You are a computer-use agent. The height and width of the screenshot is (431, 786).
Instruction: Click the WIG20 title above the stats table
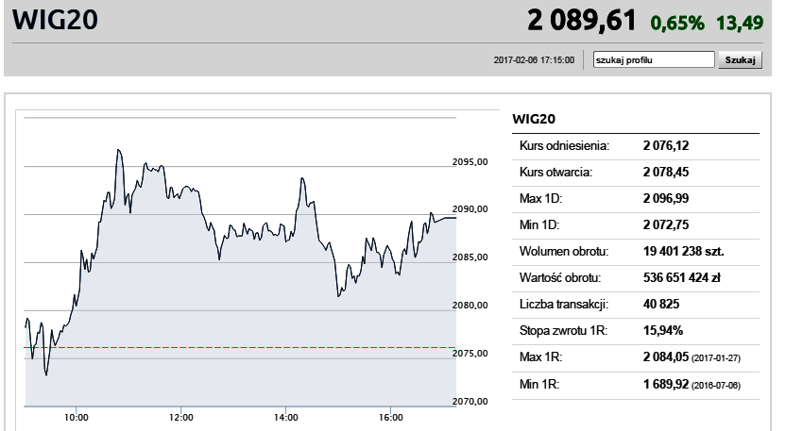(x=534, y=119)
